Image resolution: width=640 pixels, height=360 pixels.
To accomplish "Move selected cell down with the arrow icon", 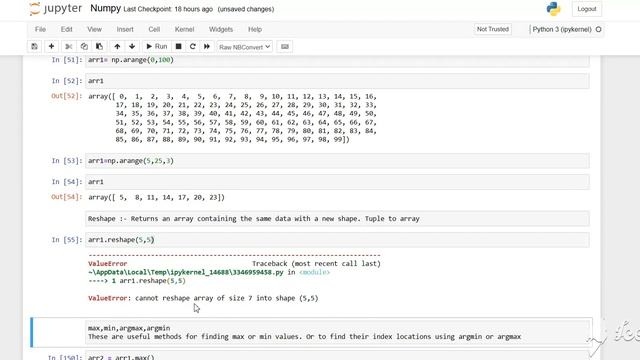I will 132,47.
